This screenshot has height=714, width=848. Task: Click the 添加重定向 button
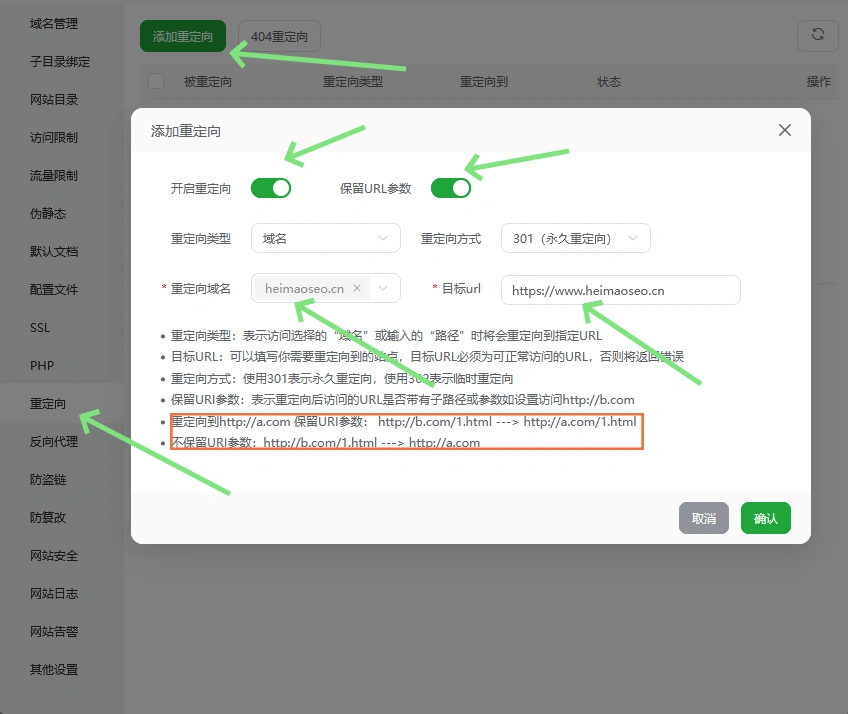[183, 36]
